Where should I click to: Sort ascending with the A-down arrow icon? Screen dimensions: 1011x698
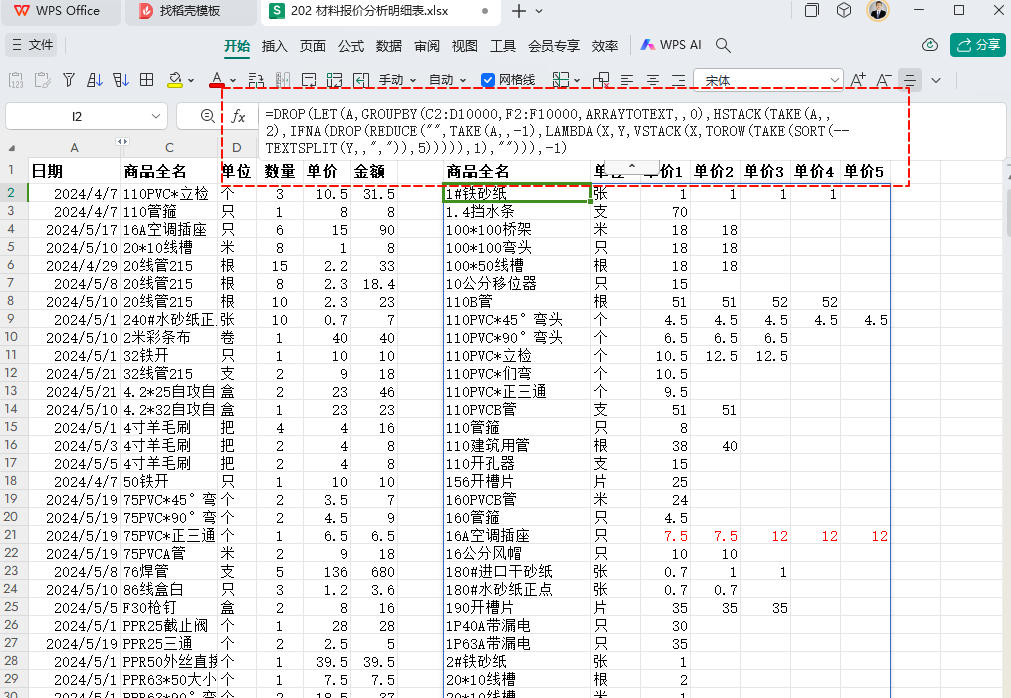pos(95,80)
